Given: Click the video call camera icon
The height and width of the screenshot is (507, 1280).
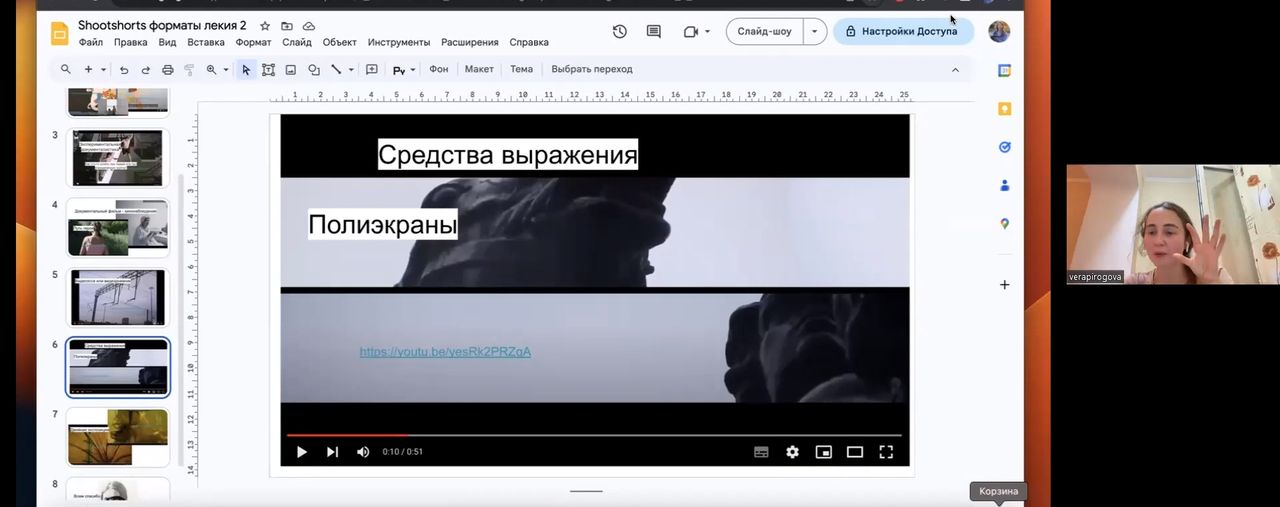Looking at the screenshot, I should point(690,31).
